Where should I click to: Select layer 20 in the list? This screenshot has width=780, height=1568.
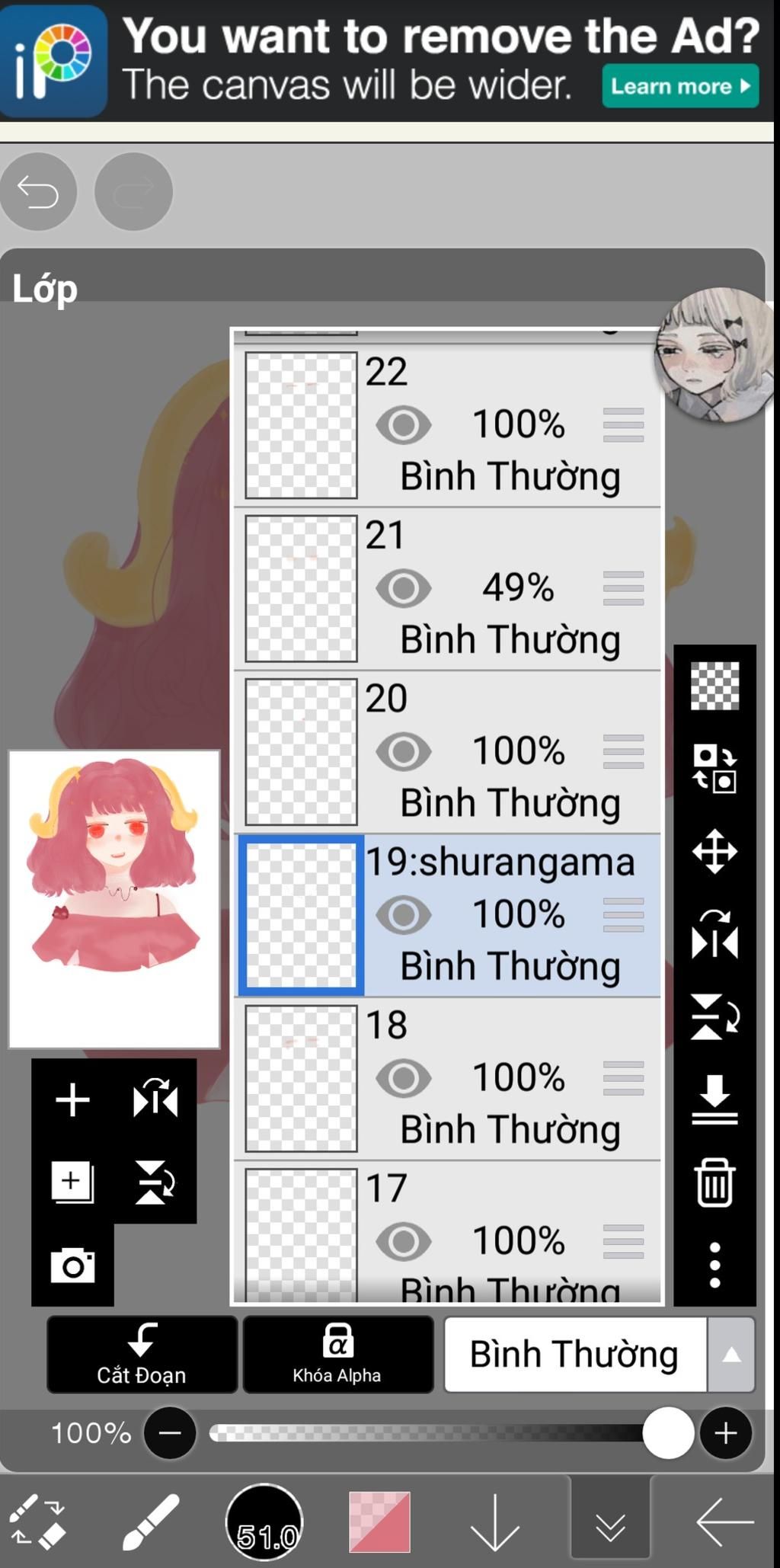tap(448, 752)
